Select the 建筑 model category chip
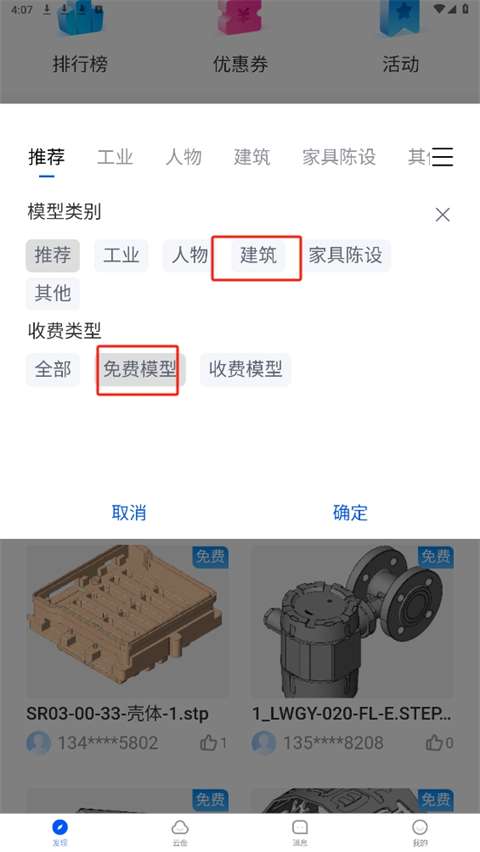Viewport: 480px width, 852px height. [x=258, y=255]
